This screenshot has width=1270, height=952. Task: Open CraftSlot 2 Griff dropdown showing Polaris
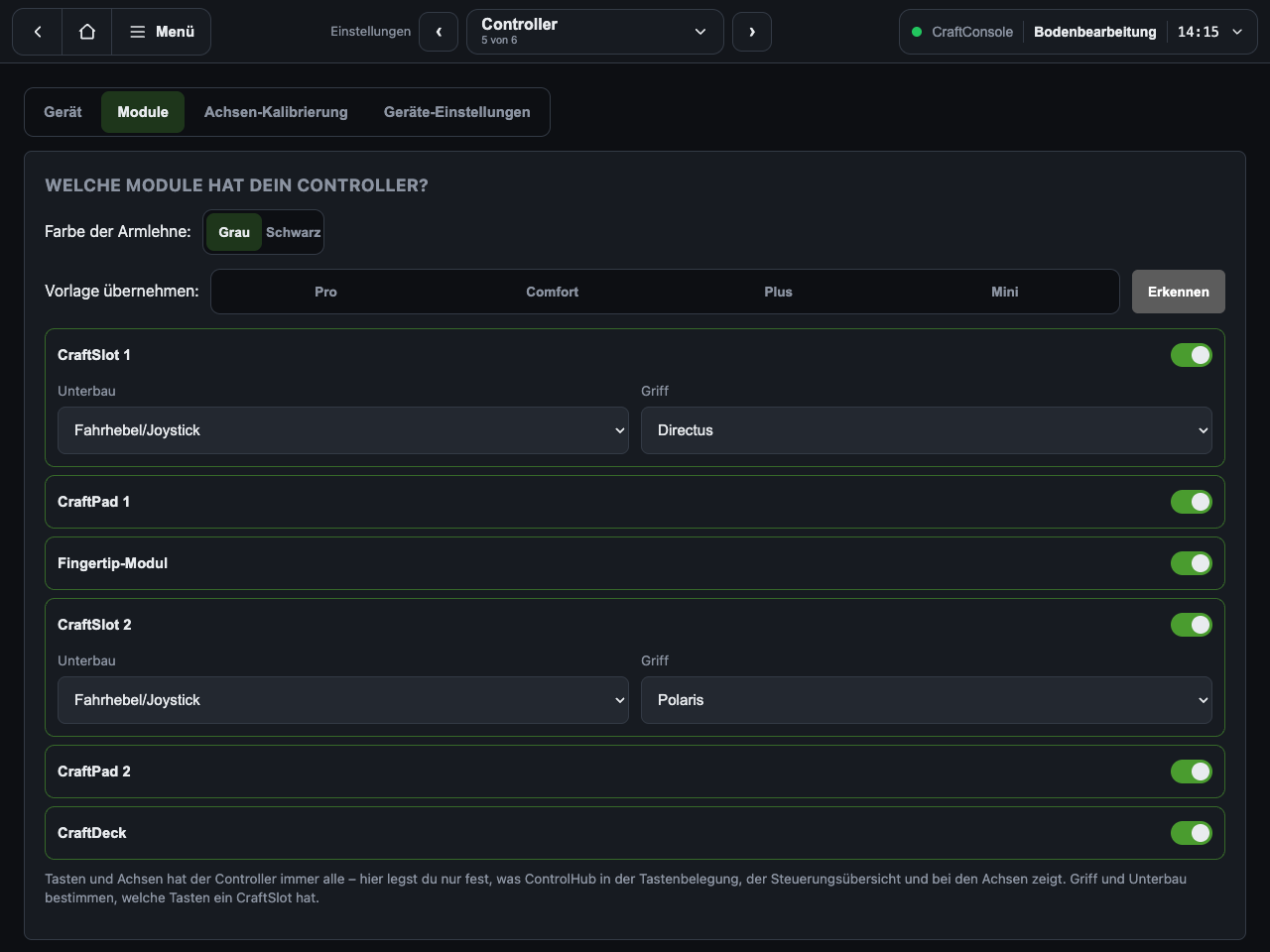coord(927,700)
